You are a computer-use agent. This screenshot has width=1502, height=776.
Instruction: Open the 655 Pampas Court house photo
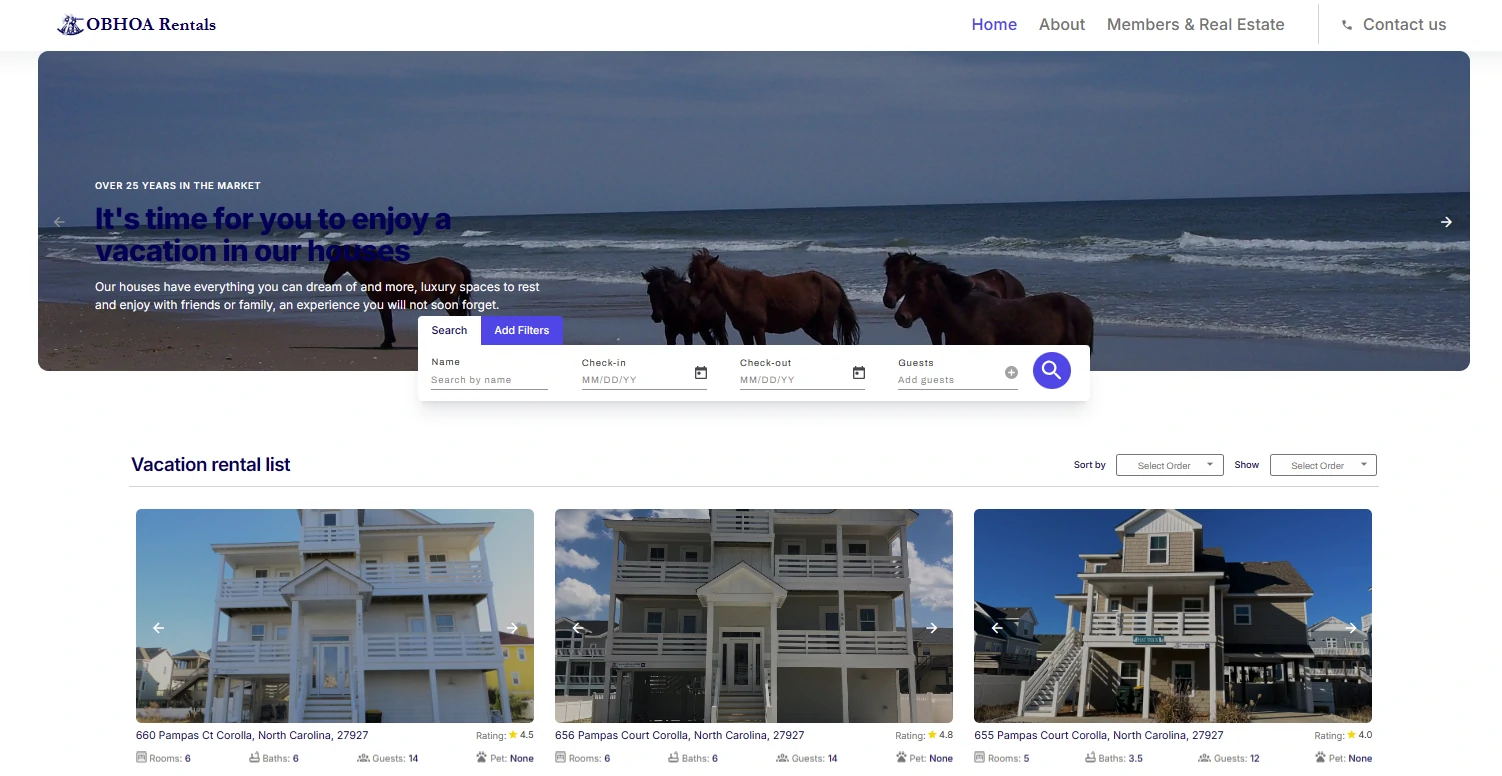coord(1173,616)
